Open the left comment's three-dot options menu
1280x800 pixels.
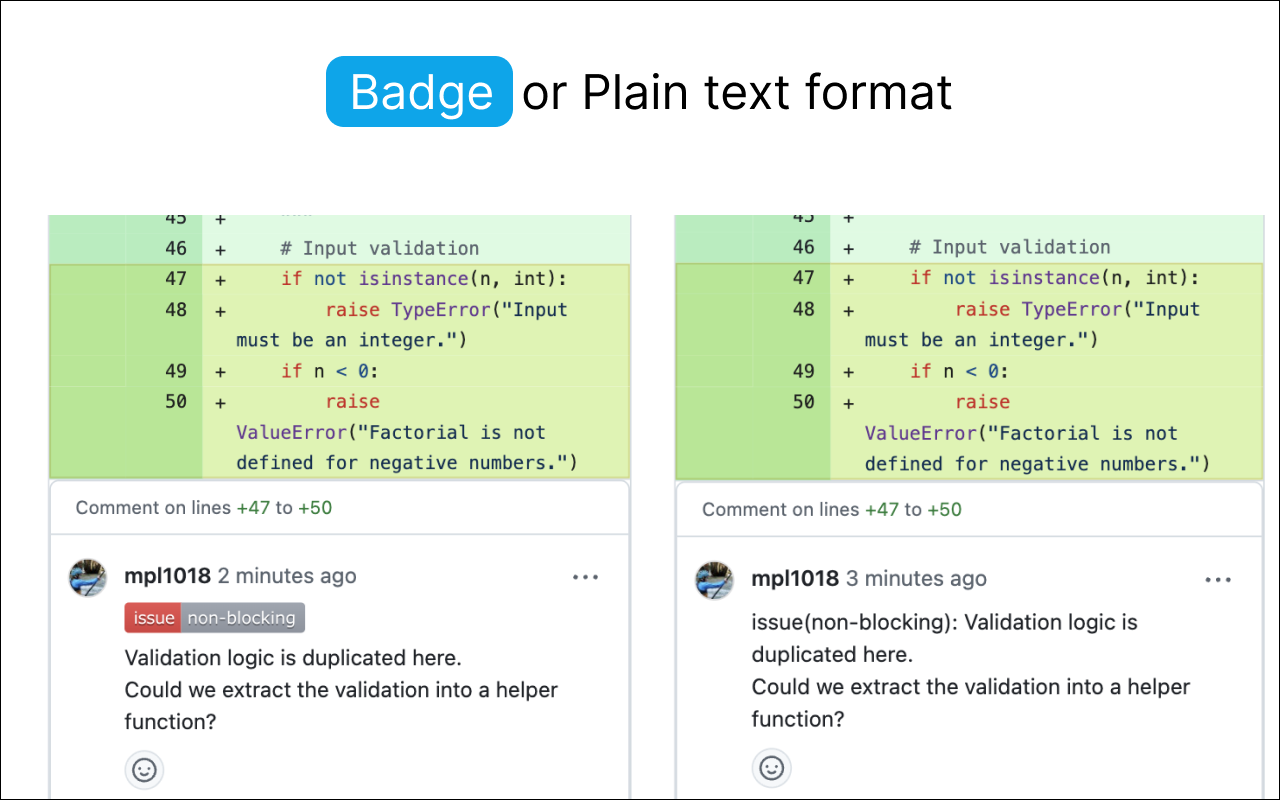pos(585,577)
